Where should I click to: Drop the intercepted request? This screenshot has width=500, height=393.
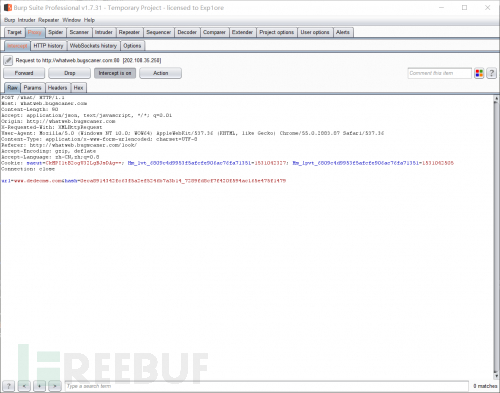click(x=69, y=73)
